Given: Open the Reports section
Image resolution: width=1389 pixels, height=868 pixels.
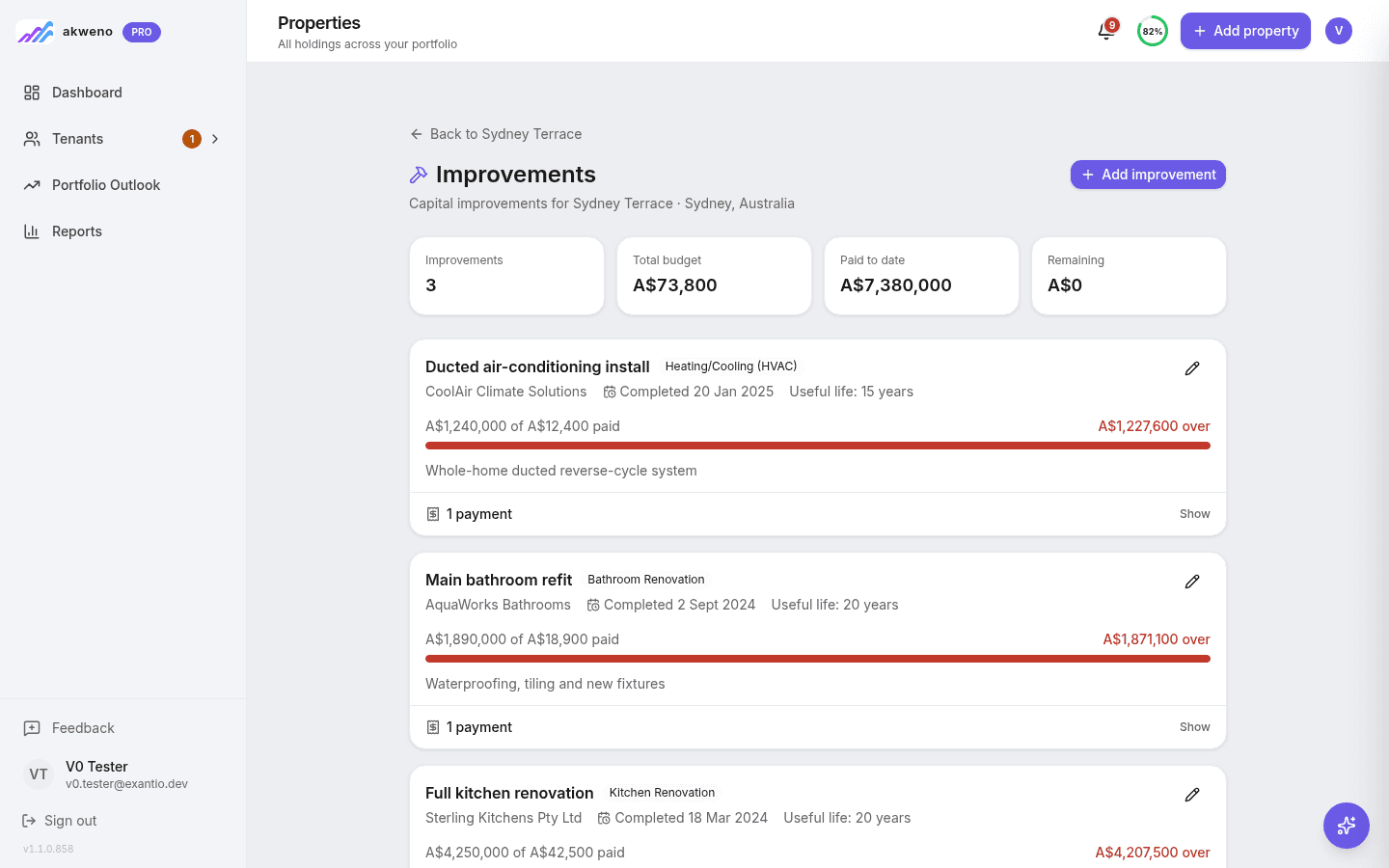Looking at the screenshot, I should coord(123,231).
